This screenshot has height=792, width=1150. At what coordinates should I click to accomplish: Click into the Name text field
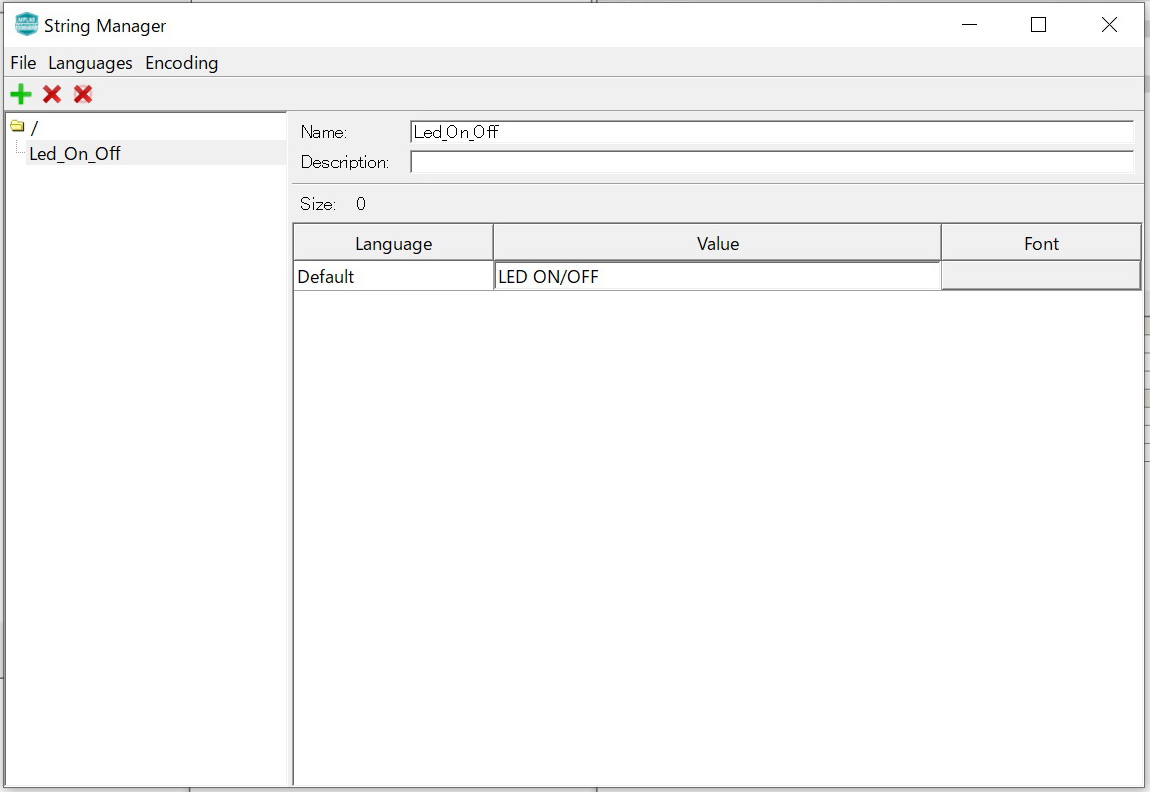click(771, 132)
